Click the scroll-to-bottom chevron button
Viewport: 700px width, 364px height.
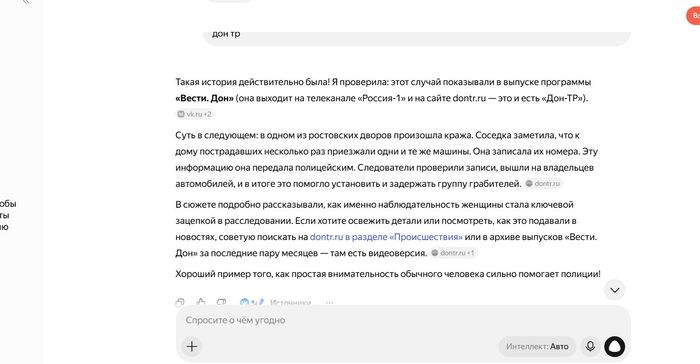(x=615, y=290)
